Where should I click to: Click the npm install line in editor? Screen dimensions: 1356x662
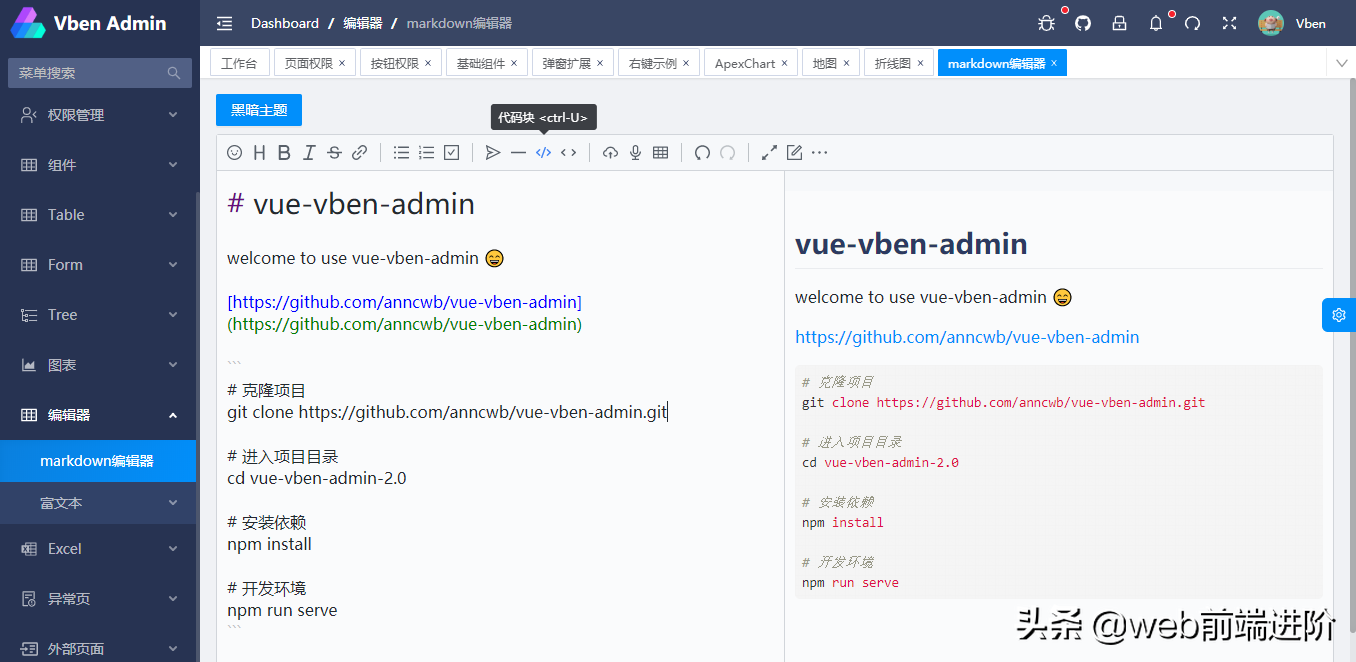click(269, 544)
